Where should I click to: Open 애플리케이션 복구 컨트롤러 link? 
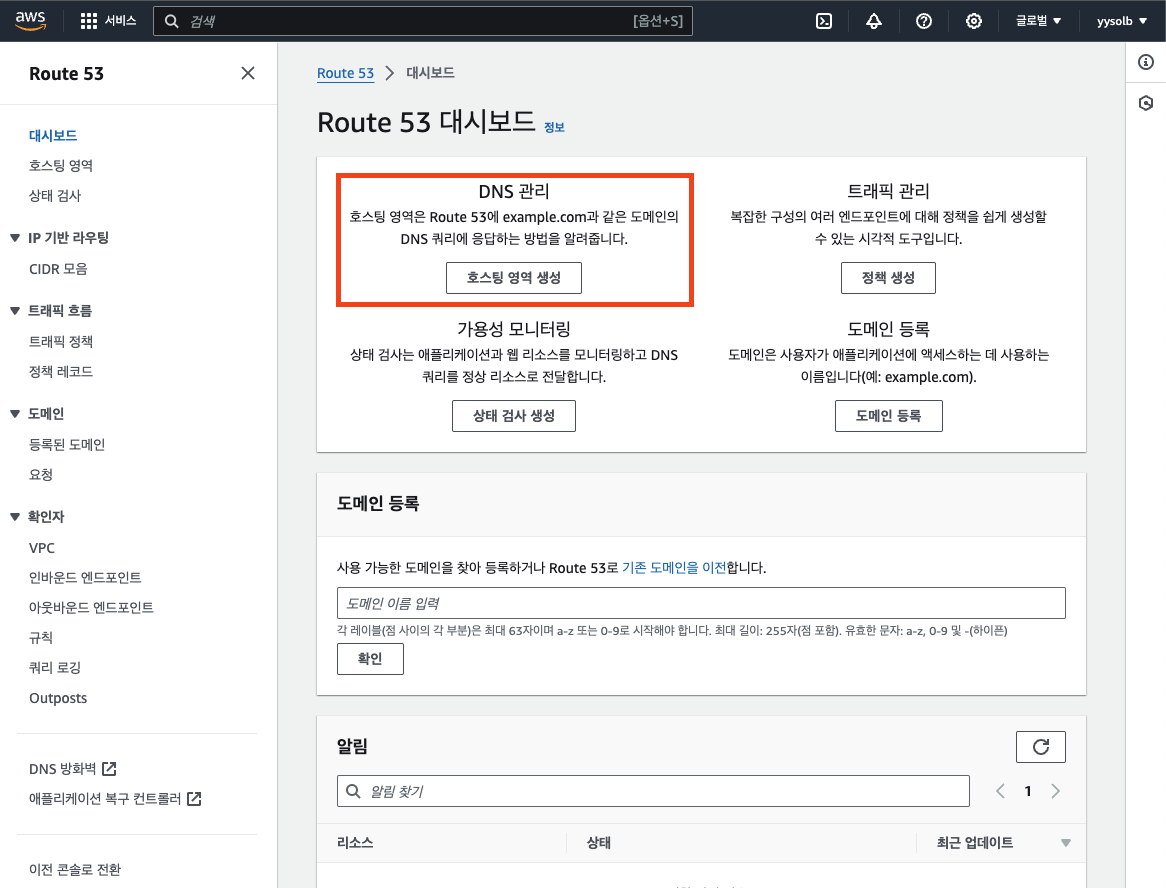pos(105,799)
